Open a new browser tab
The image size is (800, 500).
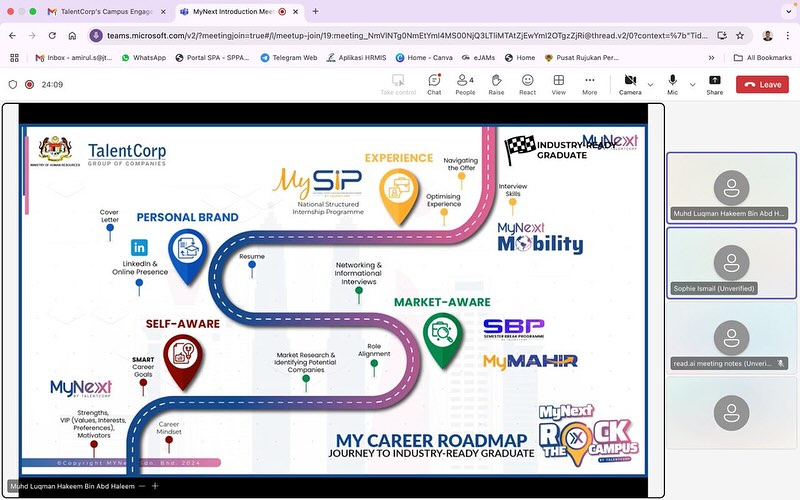point(315,11)
